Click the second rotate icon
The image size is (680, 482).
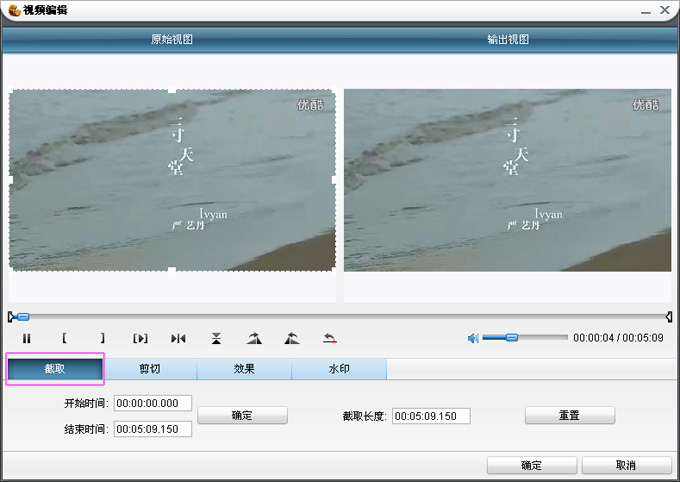click(291, 339)
